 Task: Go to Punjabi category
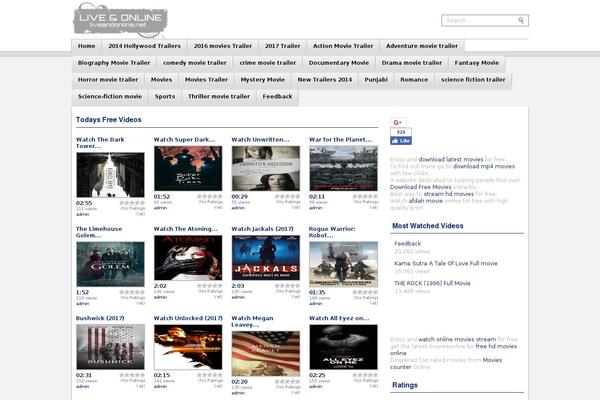click(376, 80)
